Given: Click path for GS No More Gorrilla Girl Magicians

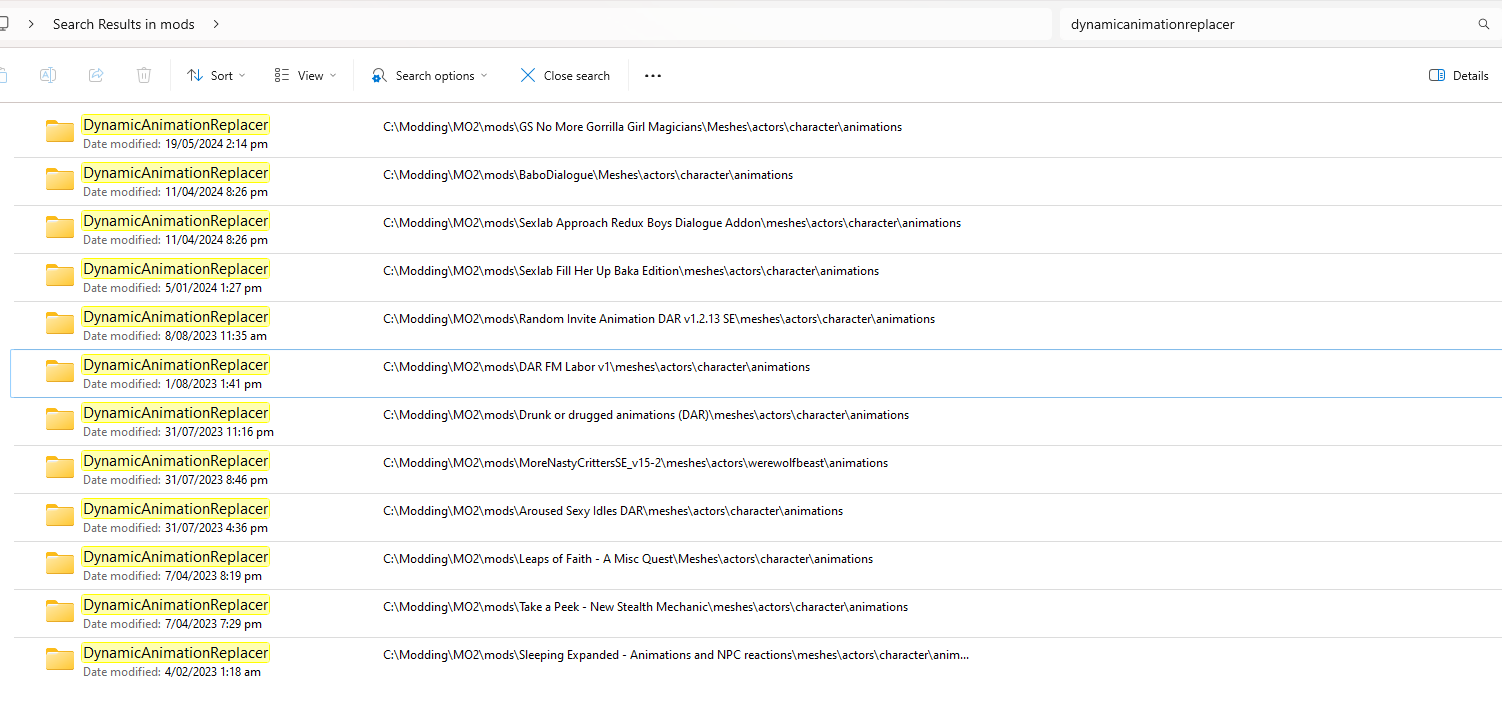Looking at the screenshot, I should coord(642,127).
